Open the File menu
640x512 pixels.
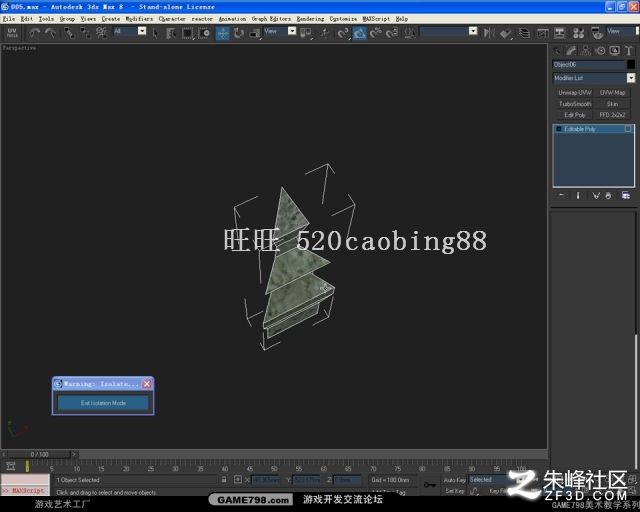pos(9,19)
